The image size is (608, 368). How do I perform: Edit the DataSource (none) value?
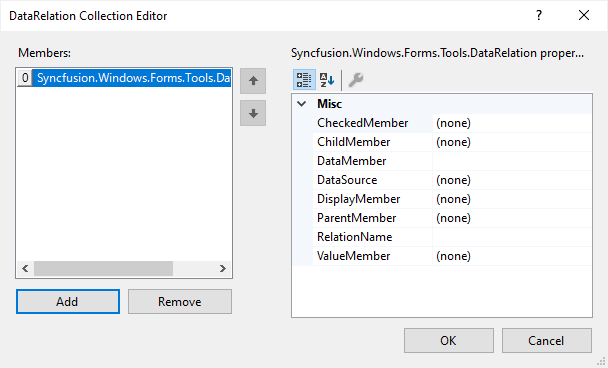tap(512, 180)
